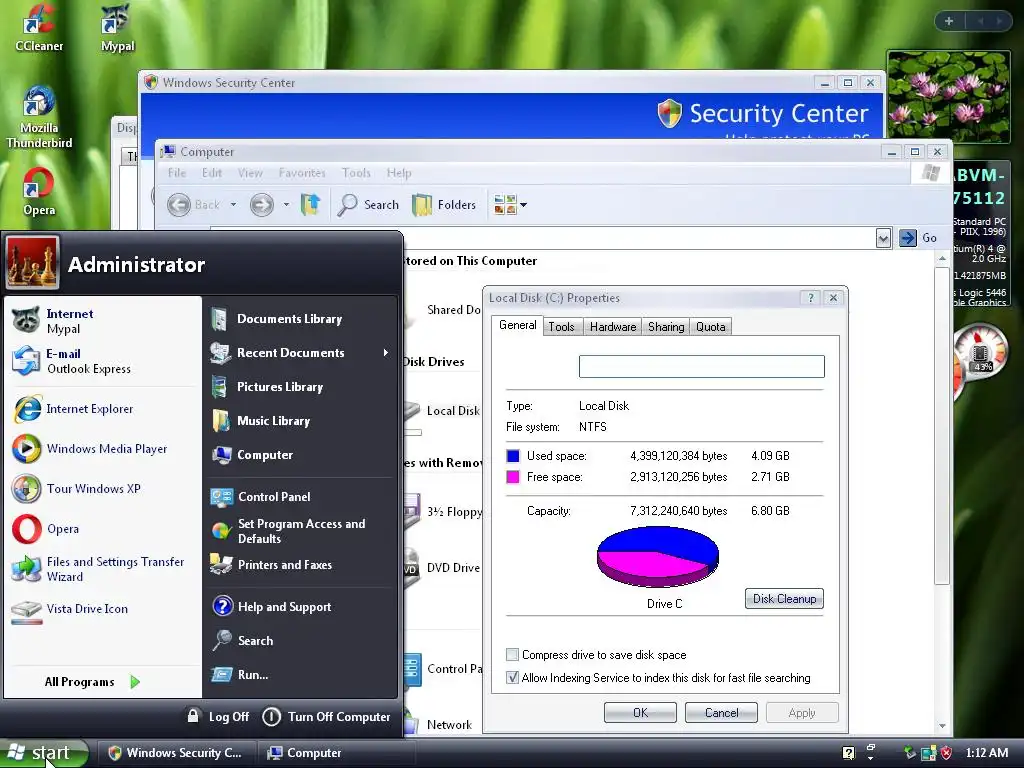This screenshot has width=1024, height=768.
Task: Open Forward button history dropdown arrow
Action: 286,204
